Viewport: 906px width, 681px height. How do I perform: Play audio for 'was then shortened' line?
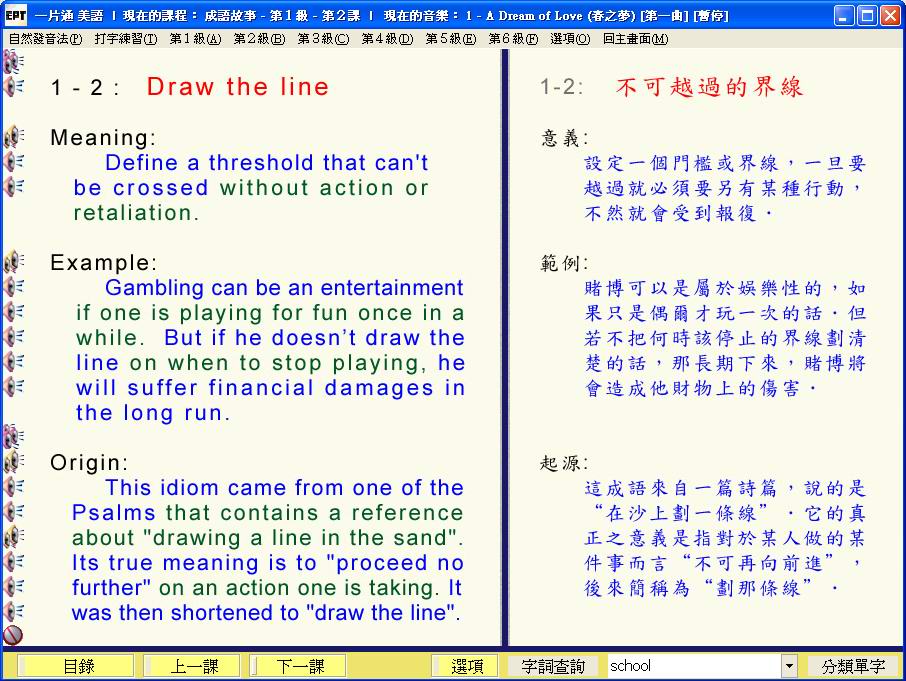point(14,611)
